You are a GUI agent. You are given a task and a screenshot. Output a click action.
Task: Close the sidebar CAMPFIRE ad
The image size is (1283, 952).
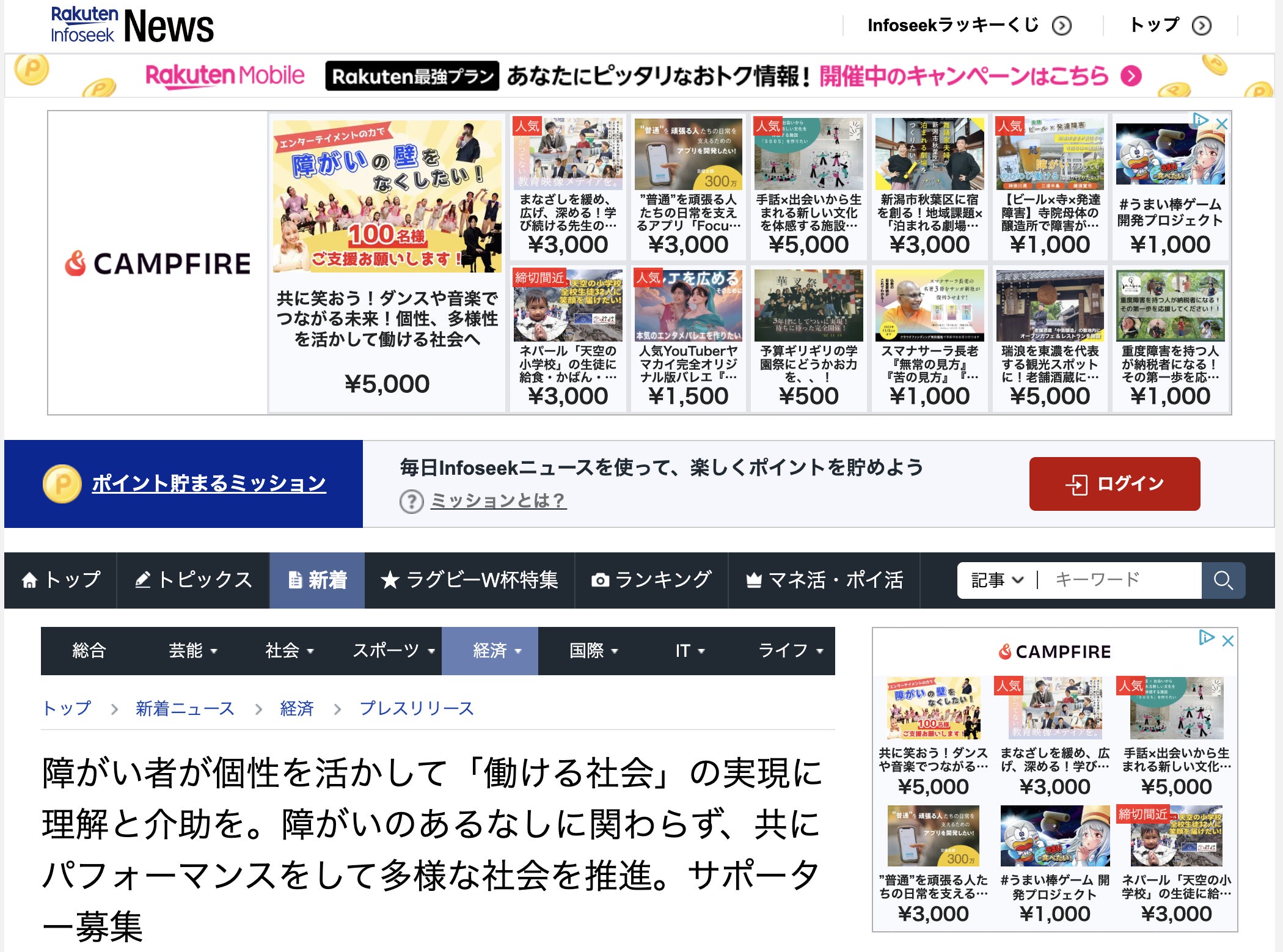pos(1227,640)
